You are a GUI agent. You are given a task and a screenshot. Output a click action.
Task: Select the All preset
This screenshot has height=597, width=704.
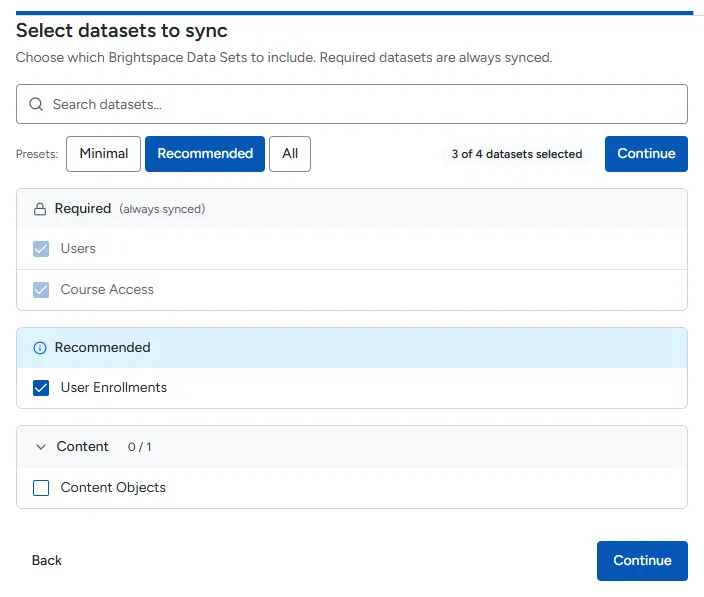(x=290, y=154)
